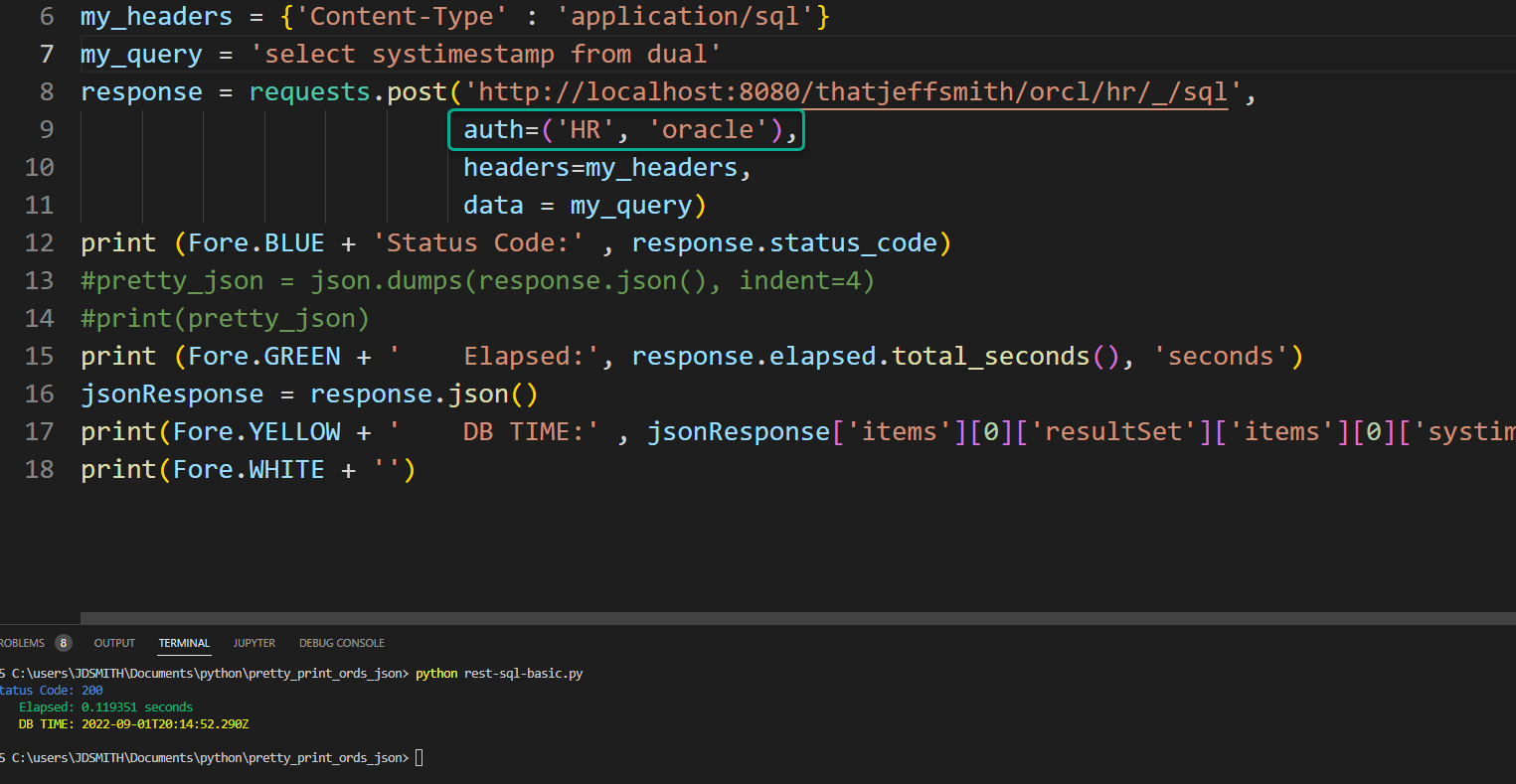Place cursor on headers=my_headers line
The height and width of the screenshot is (784, 1516).
point(606,168)
